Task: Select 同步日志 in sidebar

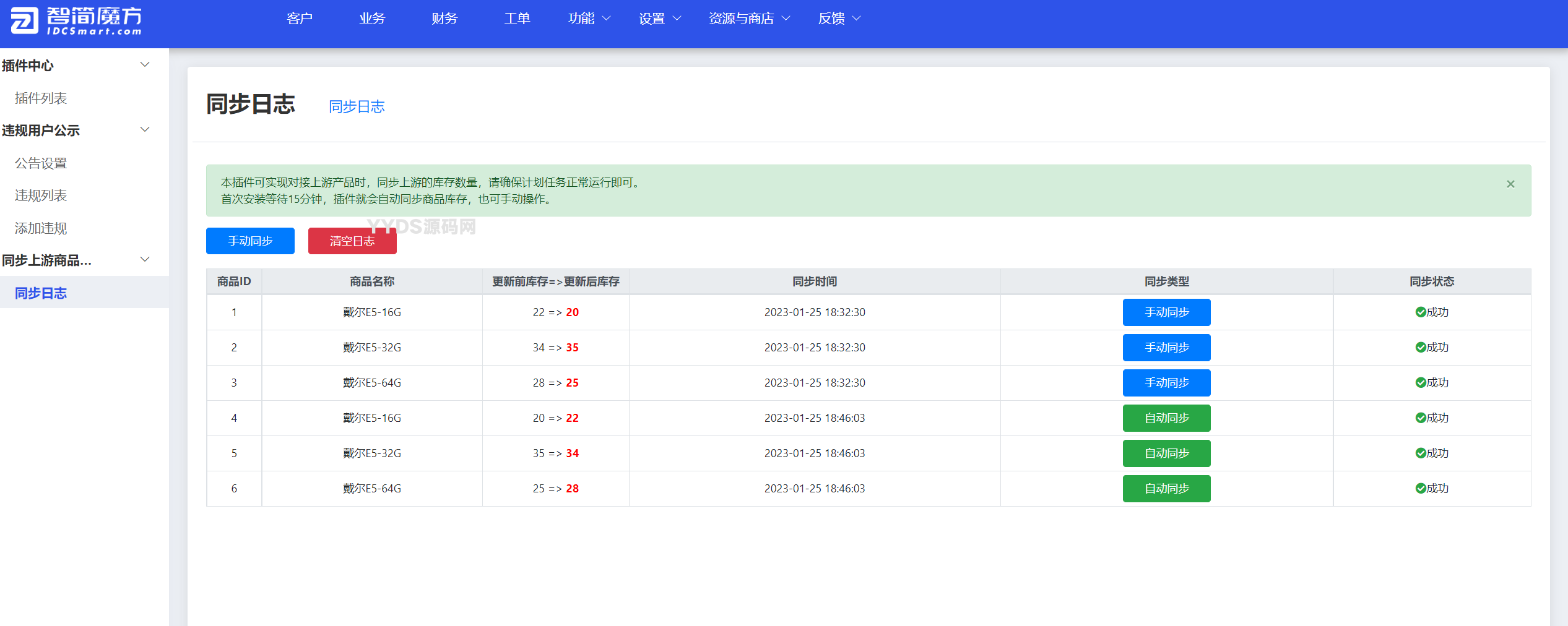Action: (41, 293)
